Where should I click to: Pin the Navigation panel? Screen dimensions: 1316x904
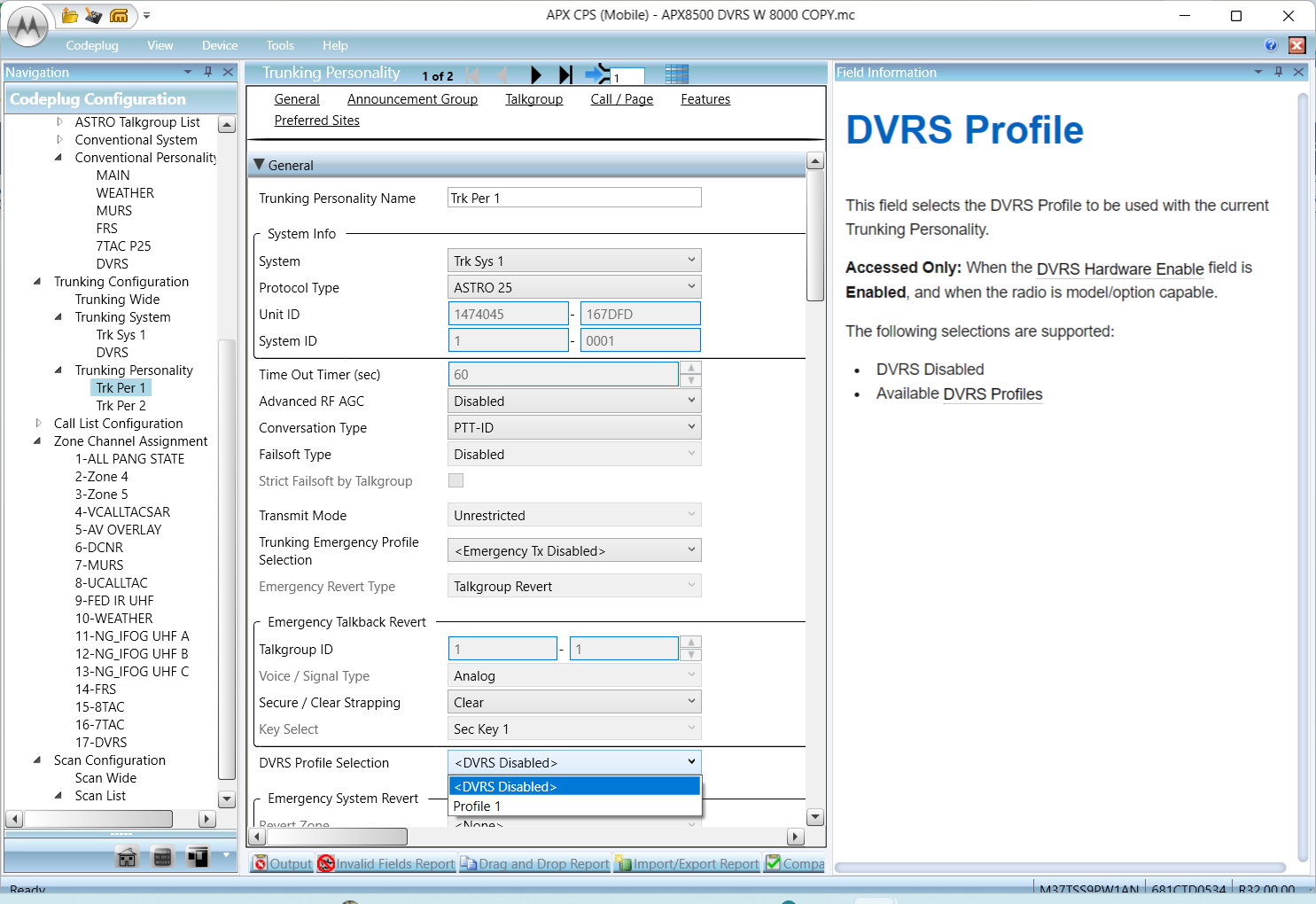208,72
